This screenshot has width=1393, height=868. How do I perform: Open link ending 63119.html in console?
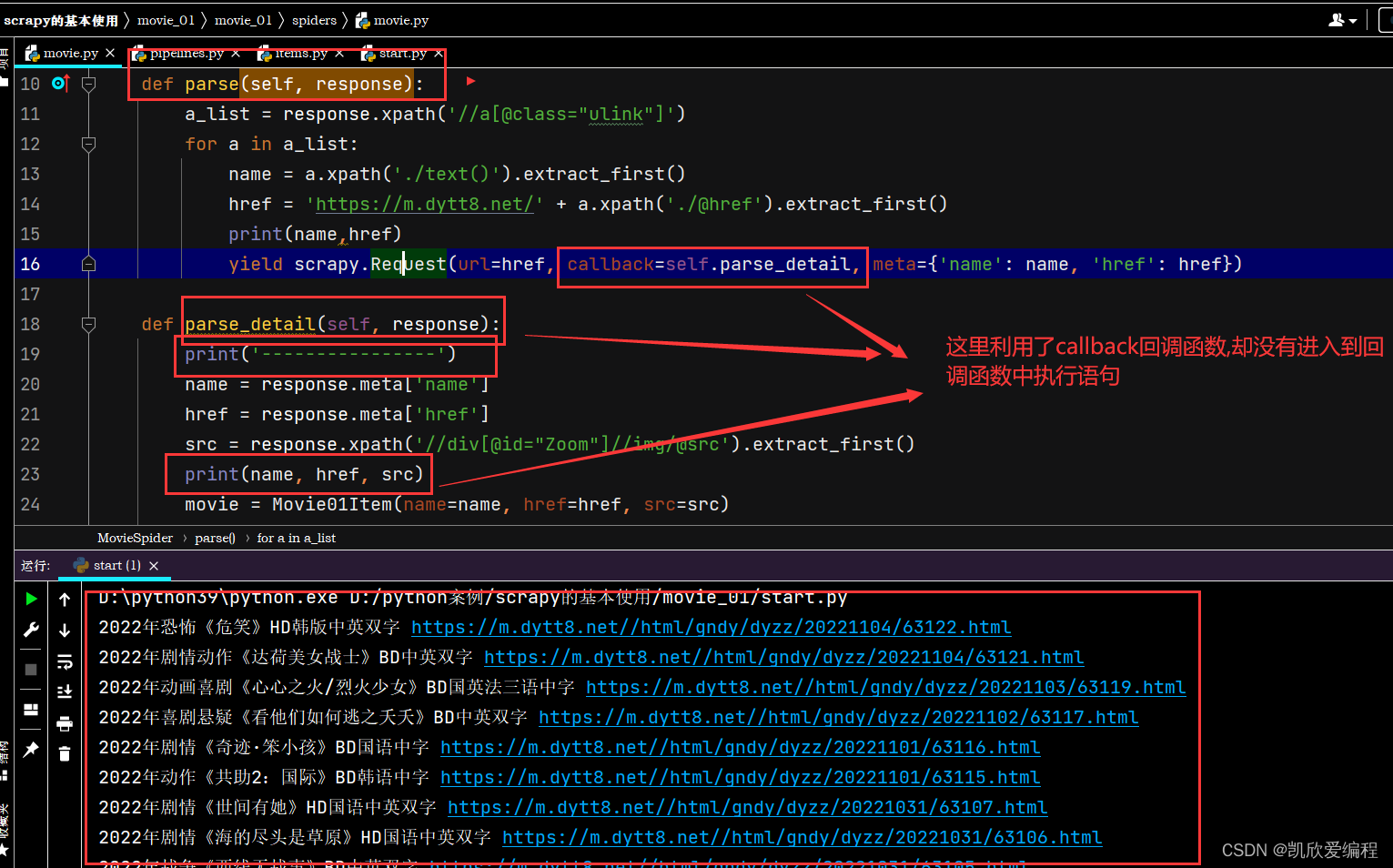click(885, 687)
